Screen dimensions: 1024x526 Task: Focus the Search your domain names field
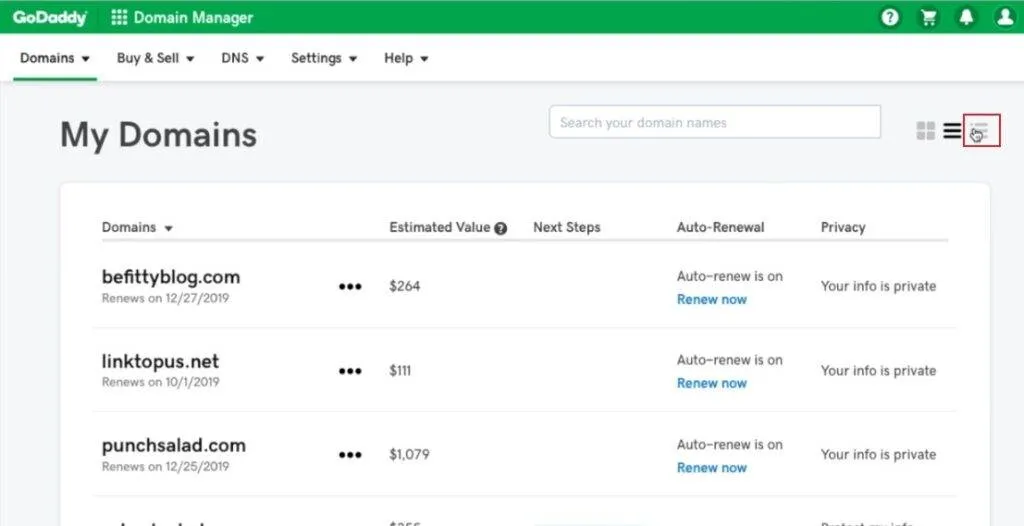click(714, 122)
